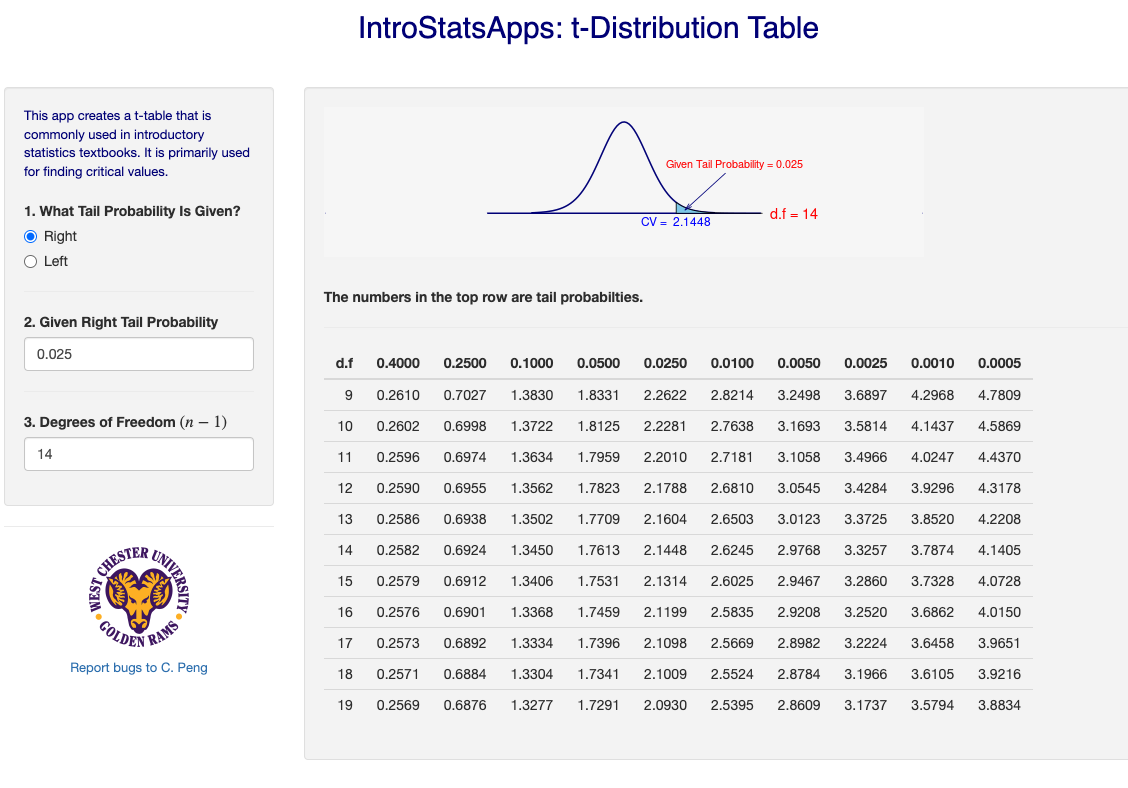The image size is (1128, 788).
Task: Click table cell 0.6892 in row 17
Action: click(465, 643)
